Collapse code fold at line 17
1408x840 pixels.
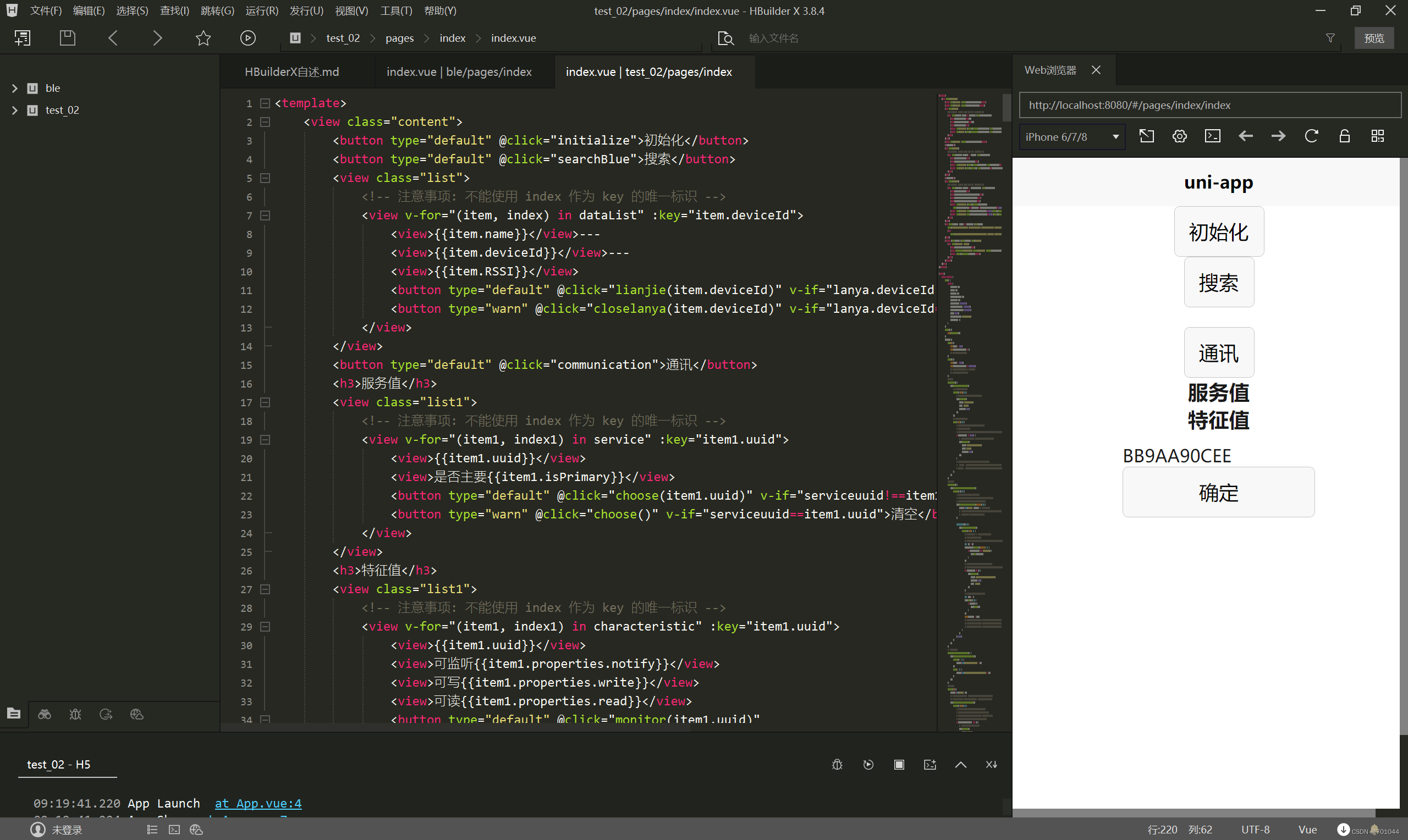pos(265,402)
